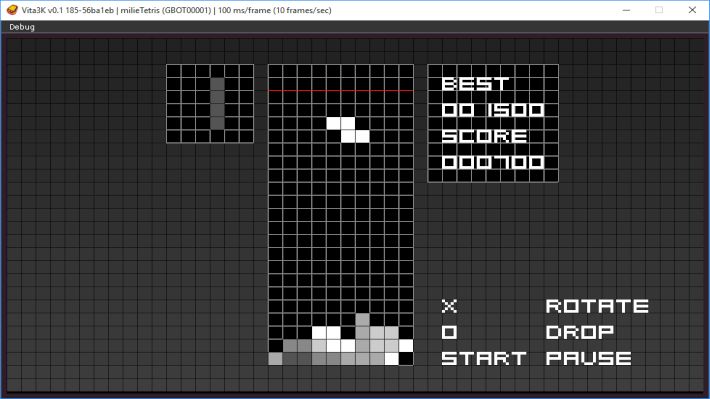Click the disabled maximize window button

click(x=659, y=10)
